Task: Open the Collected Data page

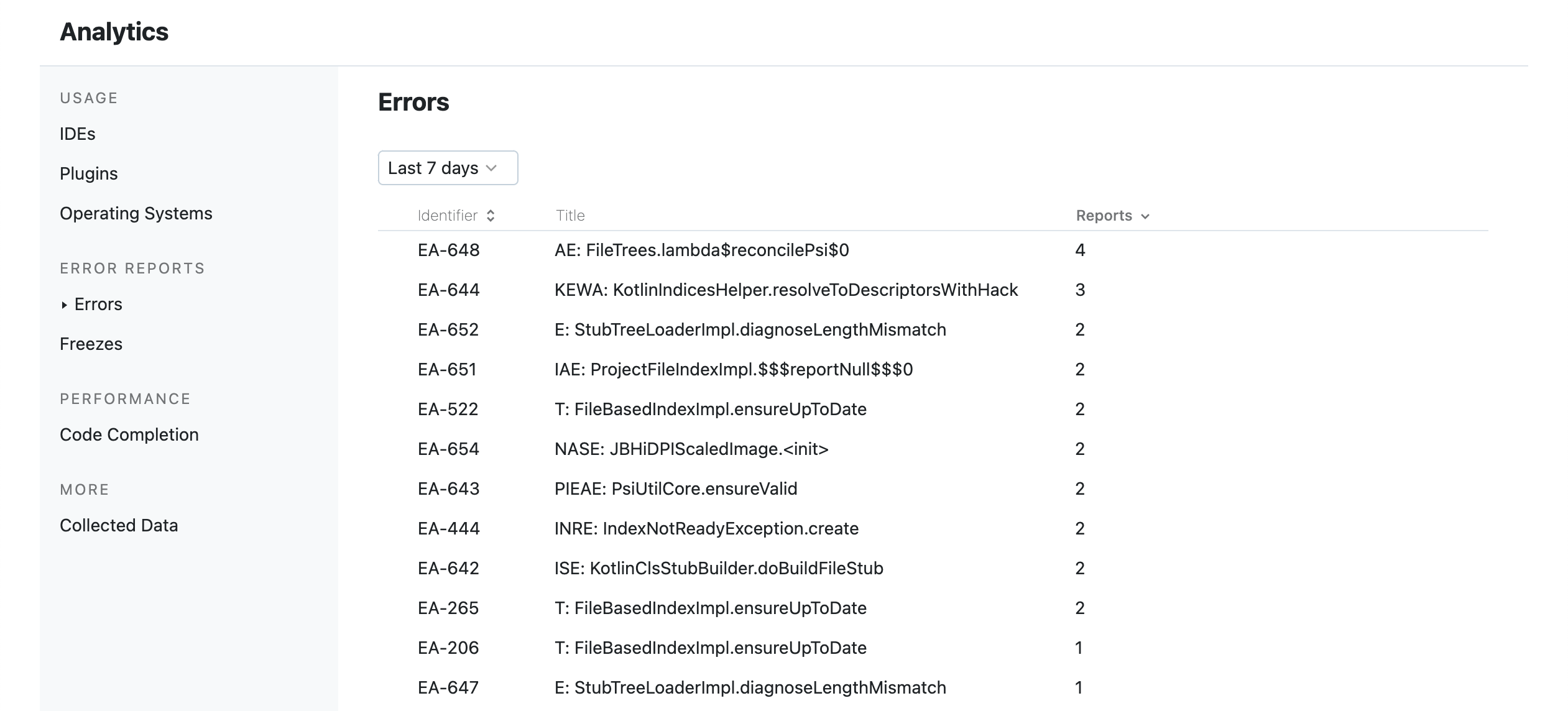Action: 118,525
